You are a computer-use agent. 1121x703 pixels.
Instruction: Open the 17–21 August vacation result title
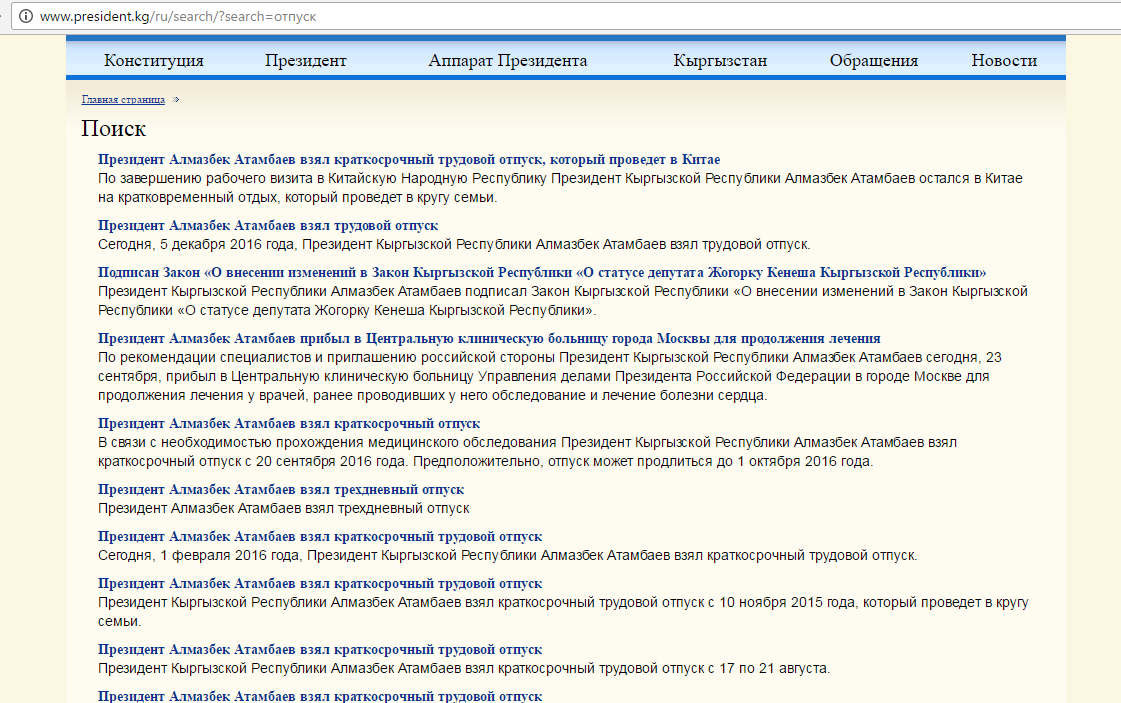click(x=319, y=650)
